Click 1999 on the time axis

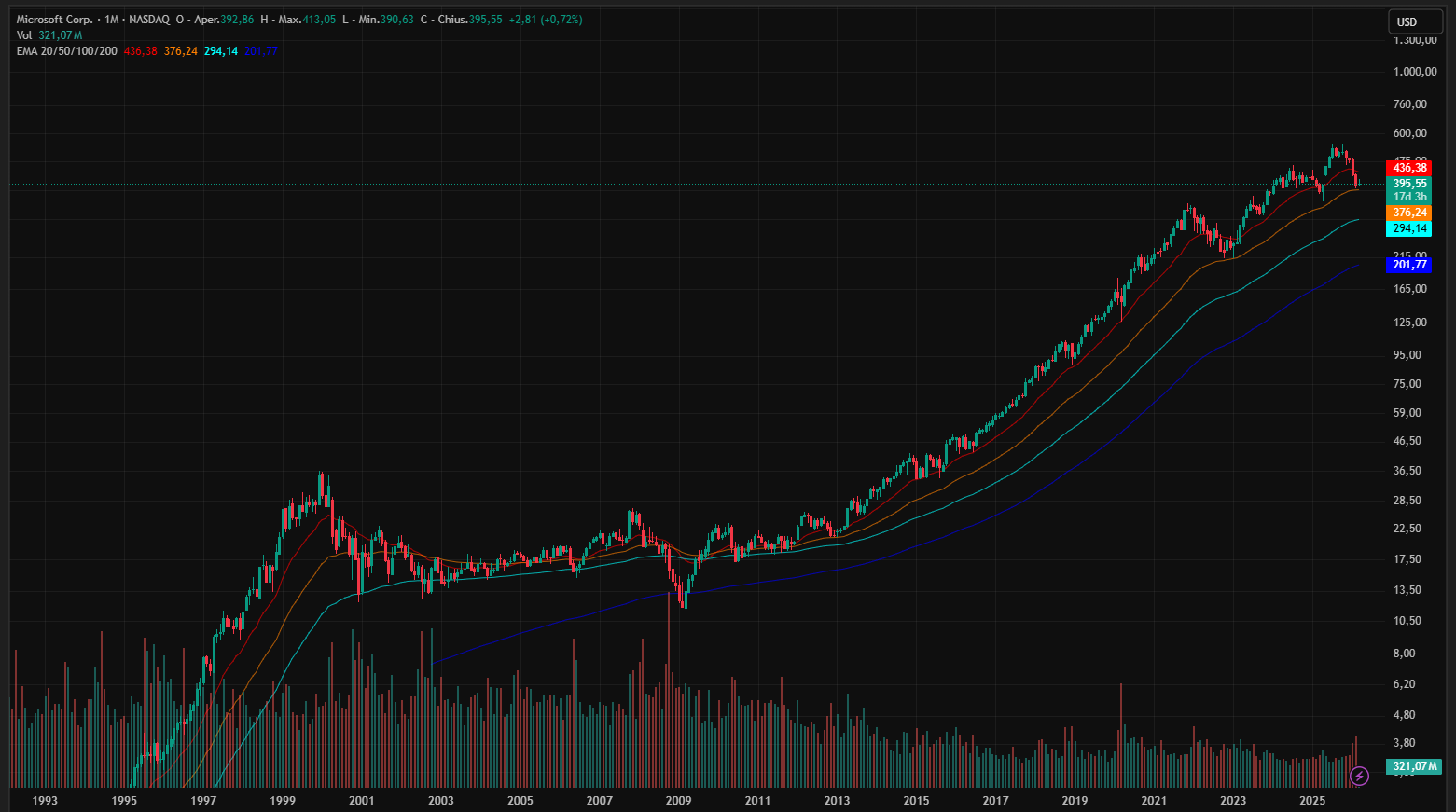pos(283,800)
